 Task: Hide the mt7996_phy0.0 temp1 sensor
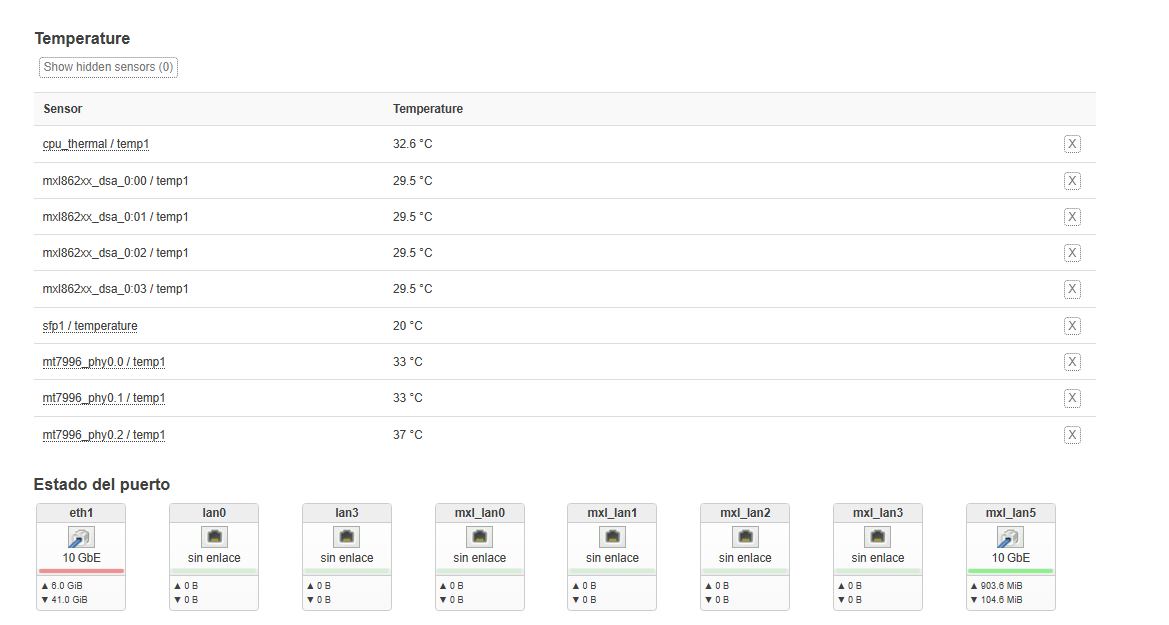click(1072, 362)
